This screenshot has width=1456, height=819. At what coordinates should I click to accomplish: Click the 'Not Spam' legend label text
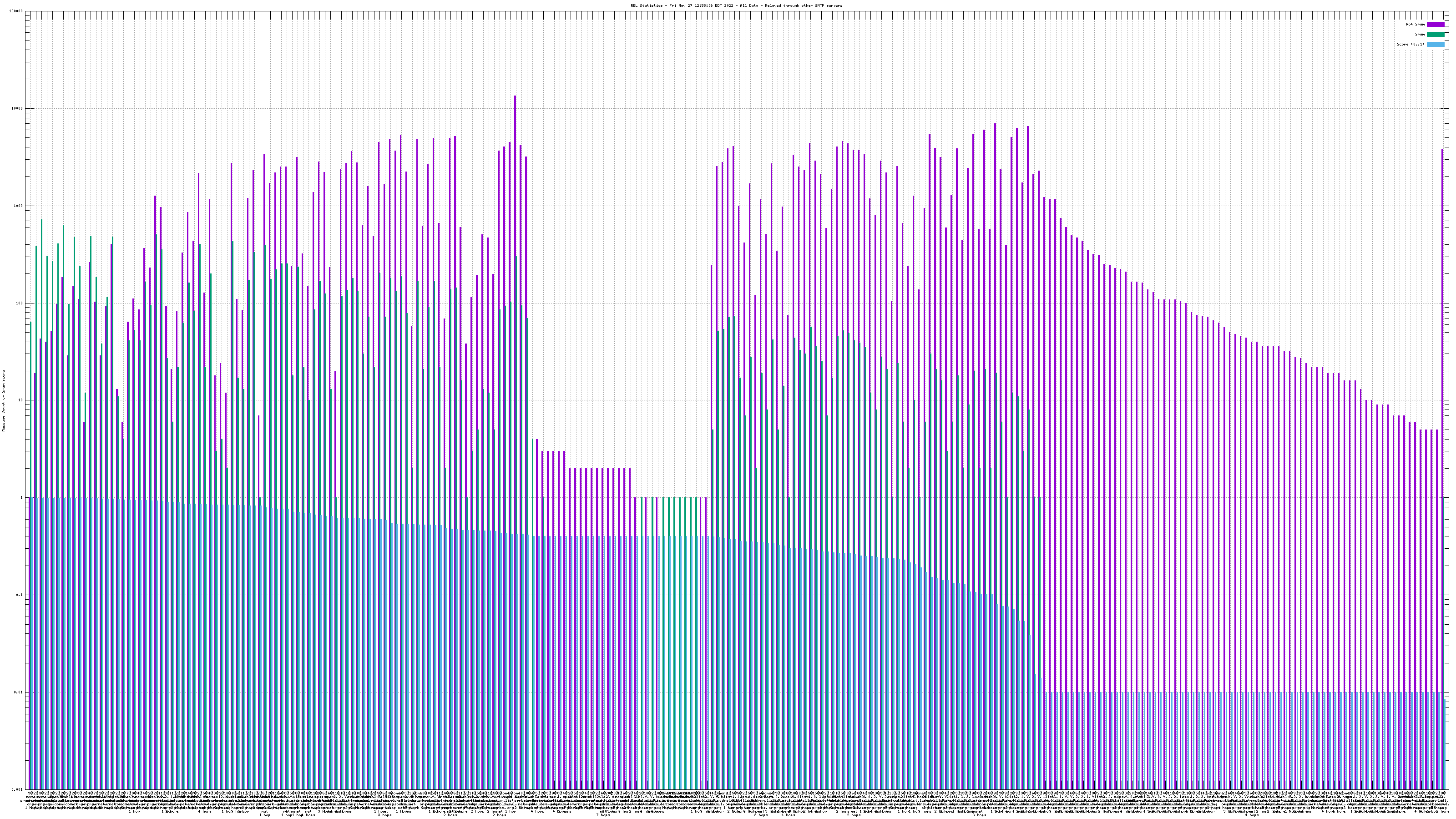[1416, 24]
